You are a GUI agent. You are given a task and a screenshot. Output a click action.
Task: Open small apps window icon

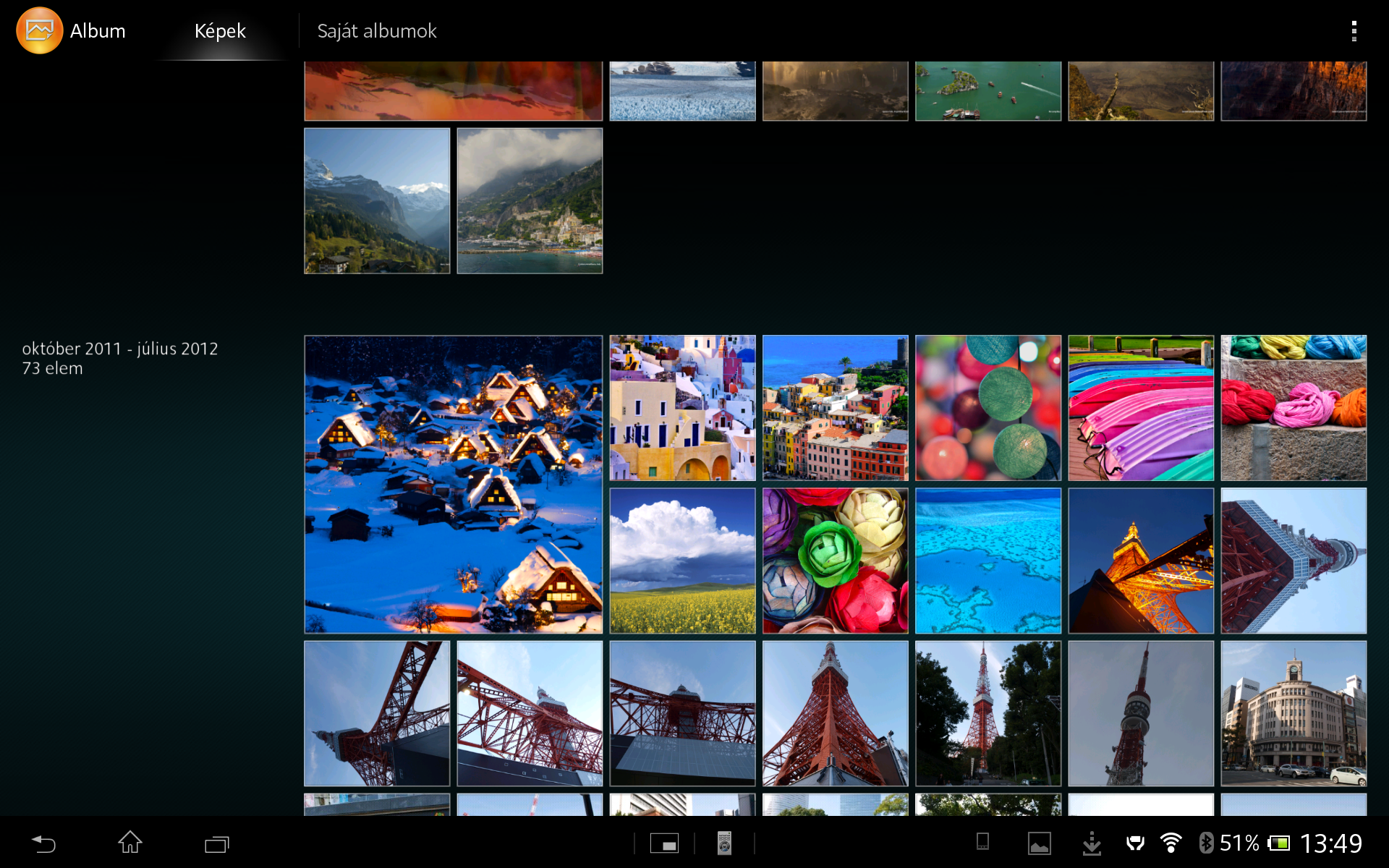click(664, 843)
